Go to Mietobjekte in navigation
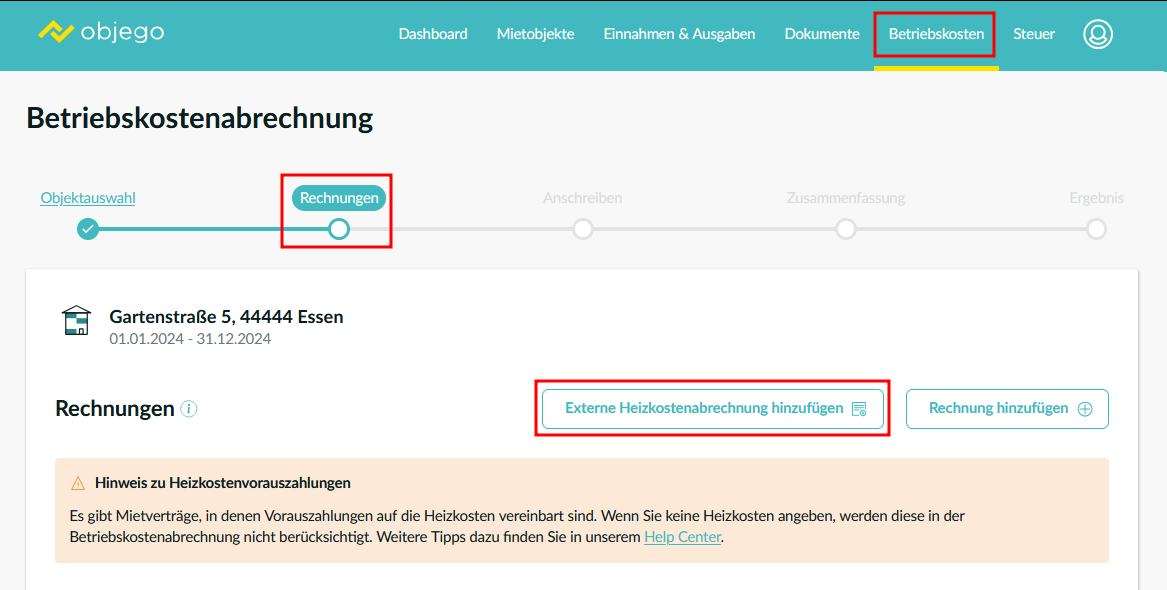 (x=536, y=34)
